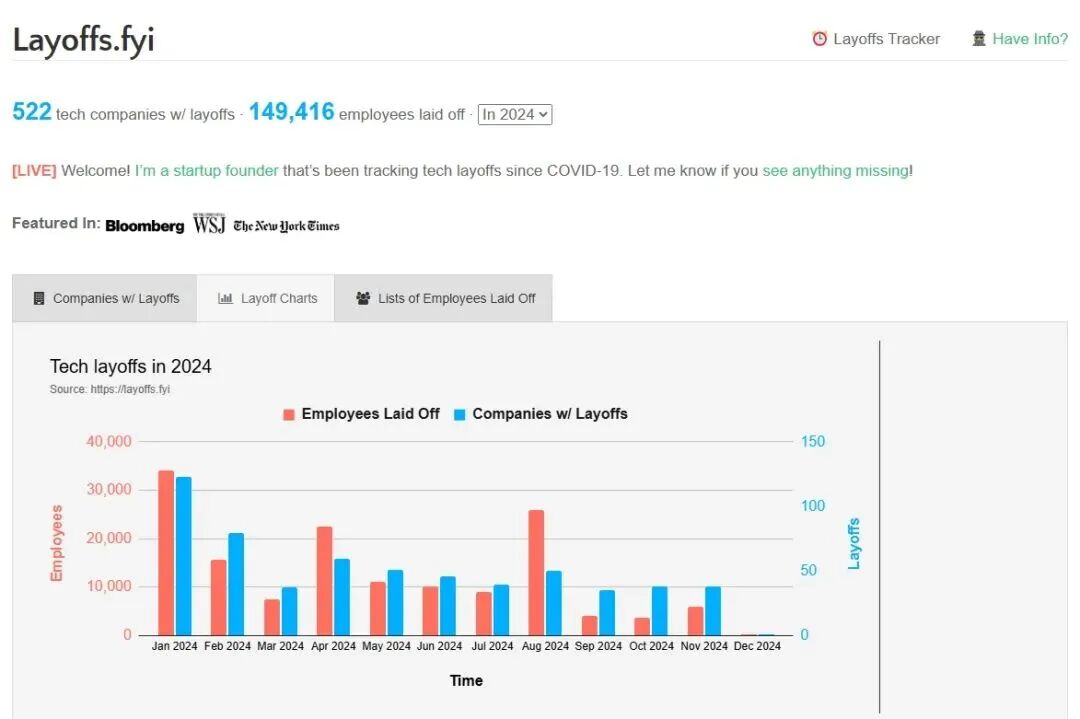1080x719 pixels.
Task: Click the Tech layoffs in 2024 chart title
Action: (130, 366)
